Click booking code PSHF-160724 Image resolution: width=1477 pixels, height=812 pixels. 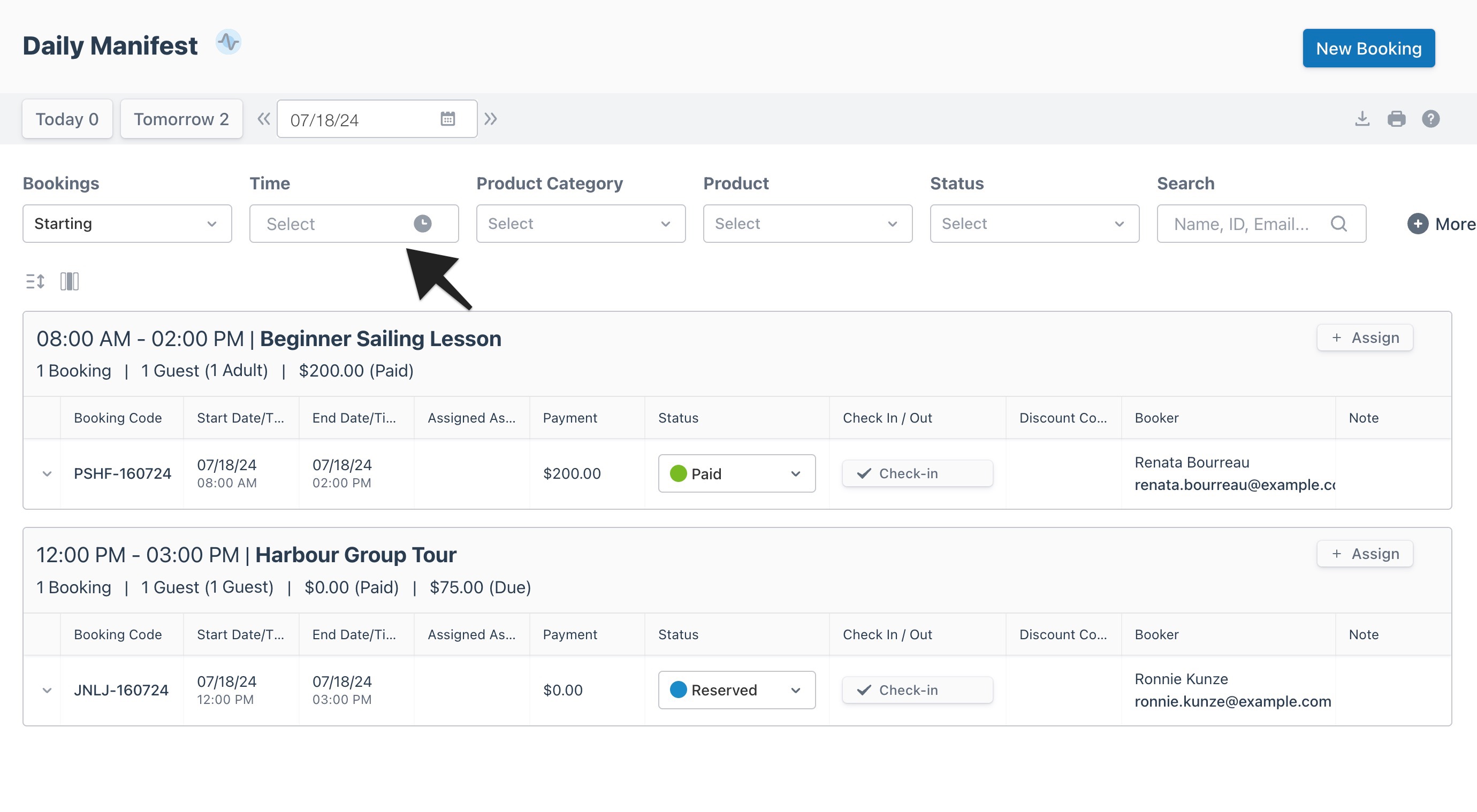click(x=122, y=473)
